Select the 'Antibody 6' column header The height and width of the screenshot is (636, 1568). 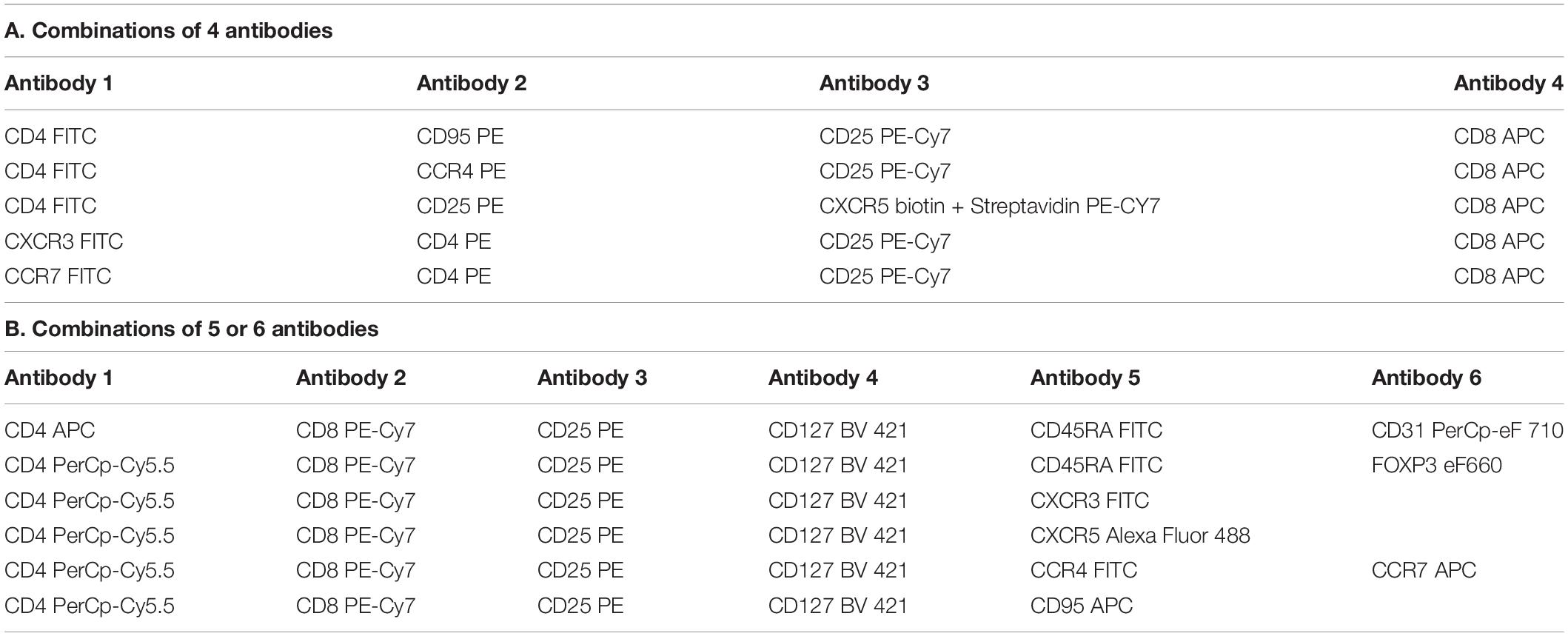1427,378
